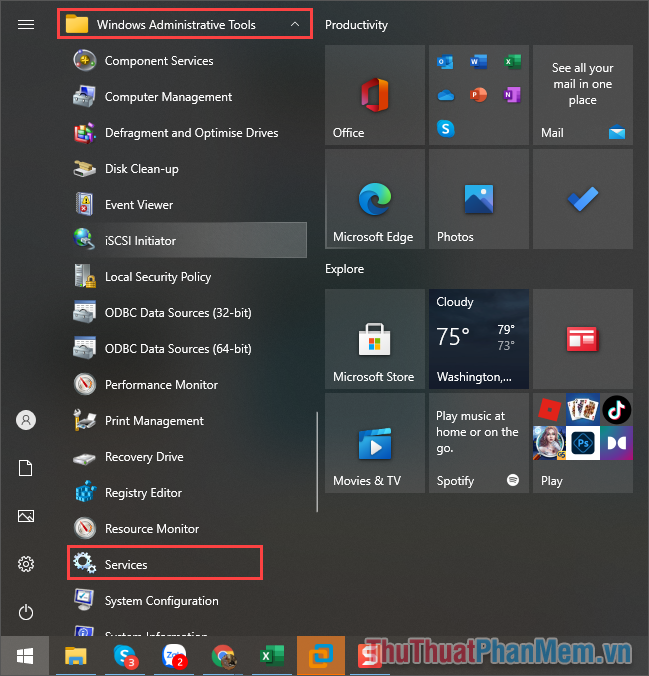Open File Explorer from the taskbar

pyautogui.click(x=75, y=656)
